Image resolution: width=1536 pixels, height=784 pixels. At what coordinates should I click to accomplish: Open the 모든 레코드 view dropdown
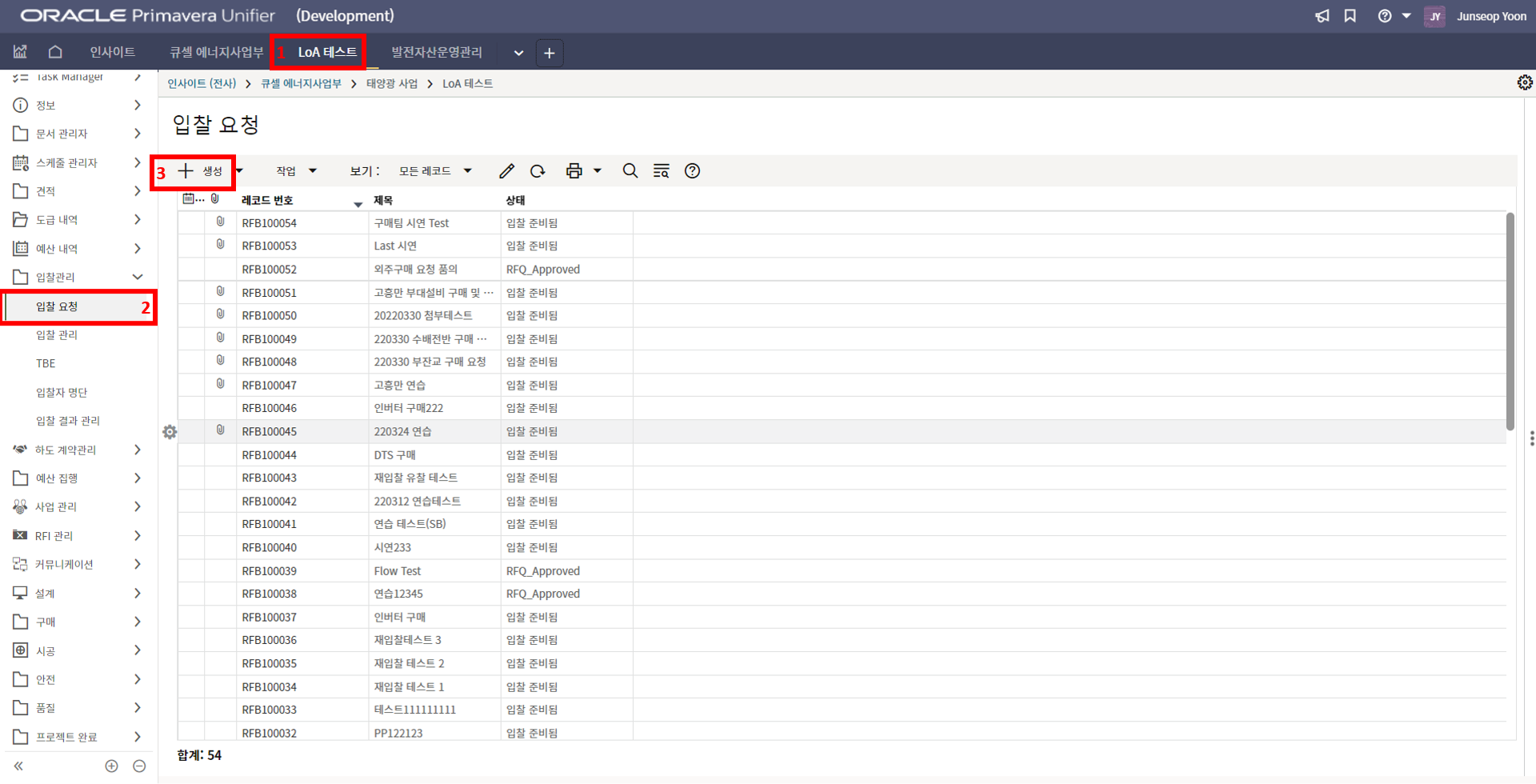(435, 171)
